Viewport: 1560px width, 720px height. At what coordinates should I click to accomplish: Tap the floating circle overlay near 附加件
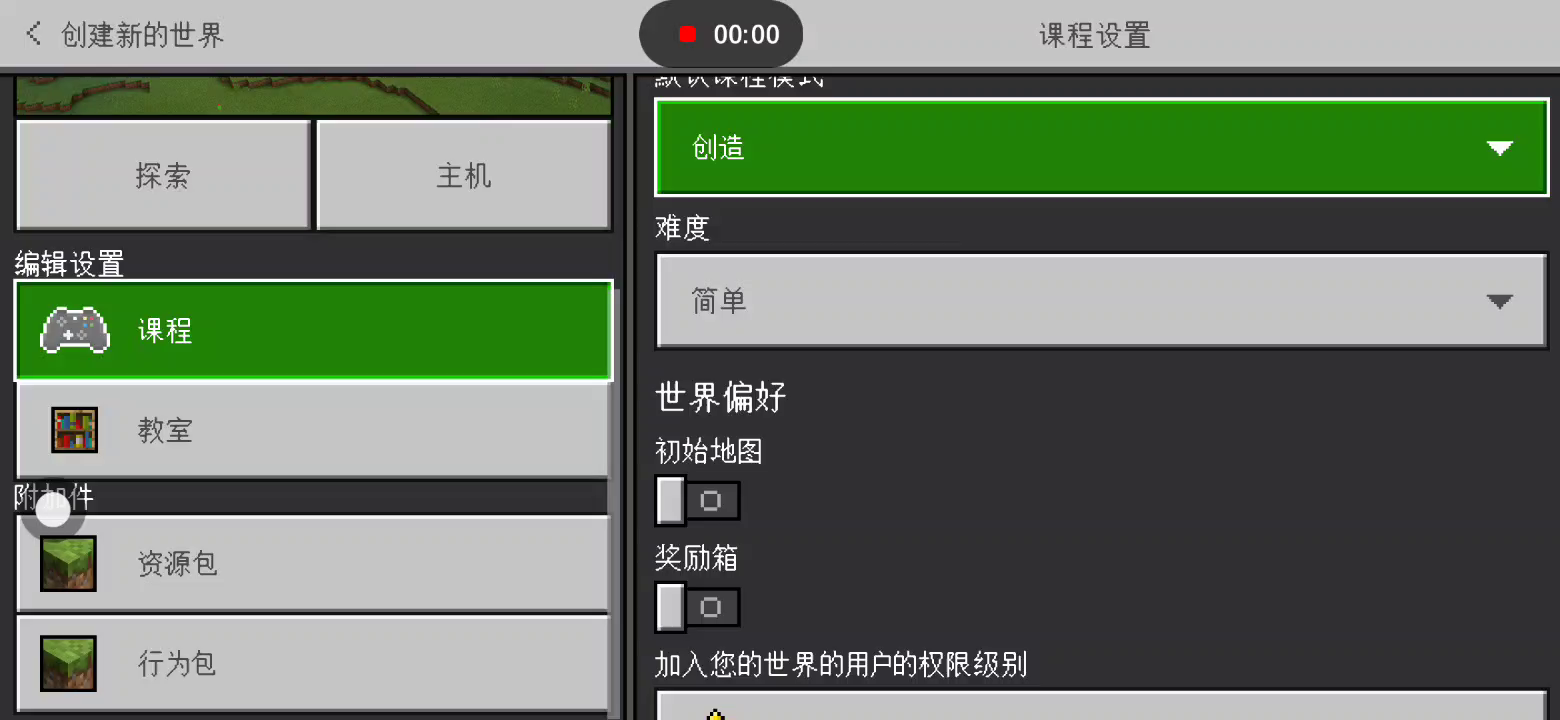[53, 511]
